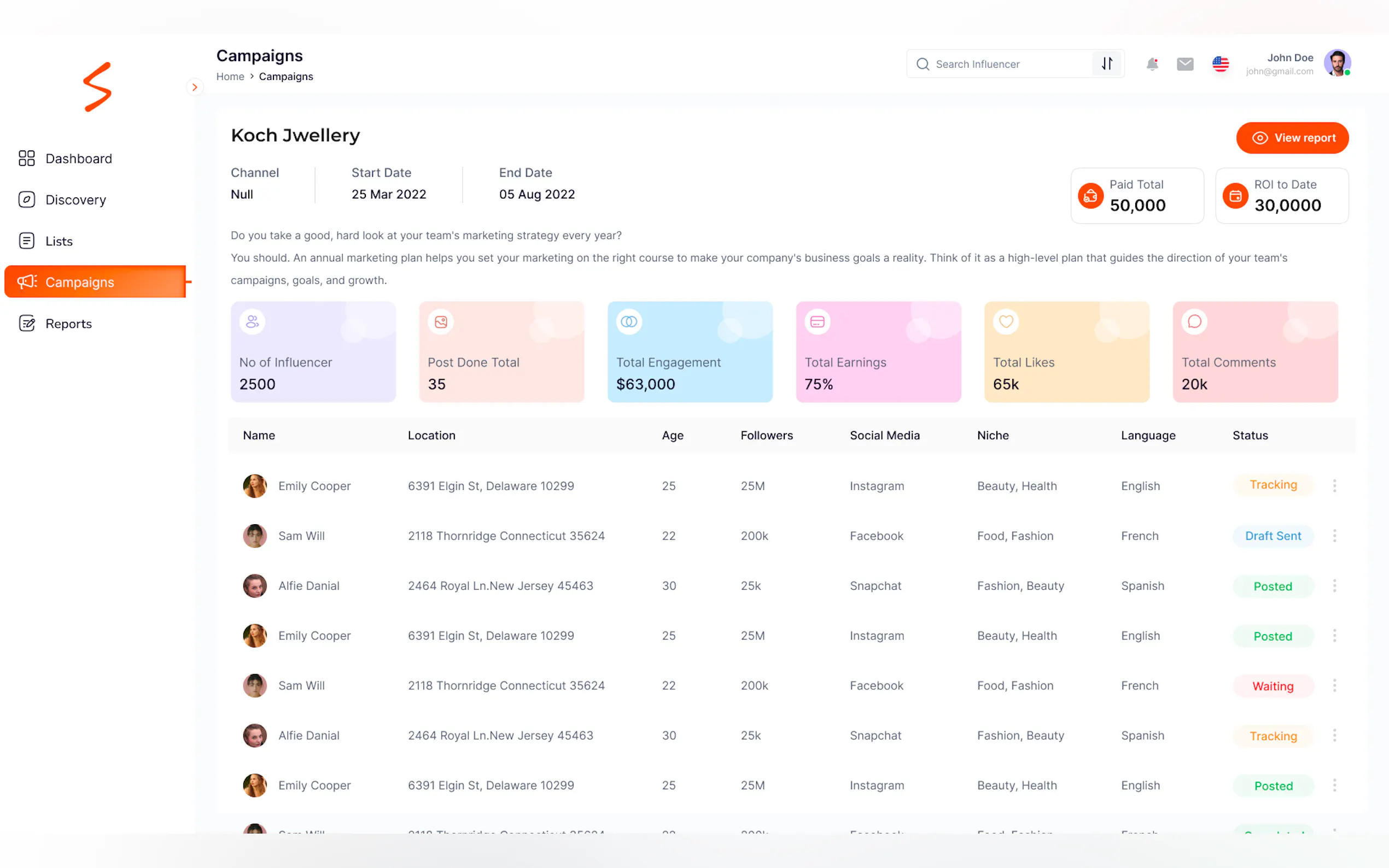Image resolution: width=1389 pixels, height=868 pixels.
Task: Click the View report button
Action: (1292, 138)
